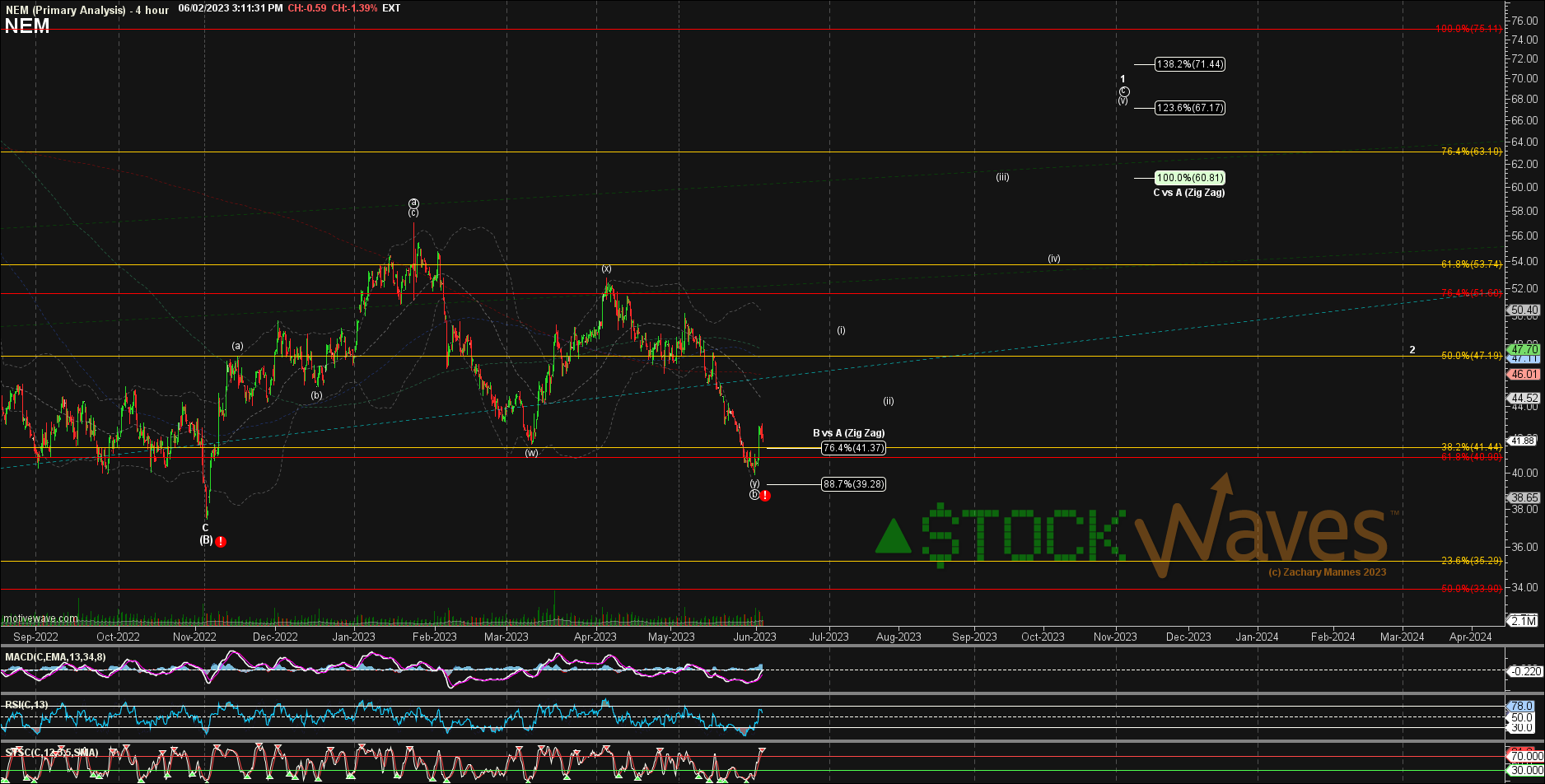Select the 88.7%(39.28) retracement label
The image size is (1545, 784).
pos(853,484)
